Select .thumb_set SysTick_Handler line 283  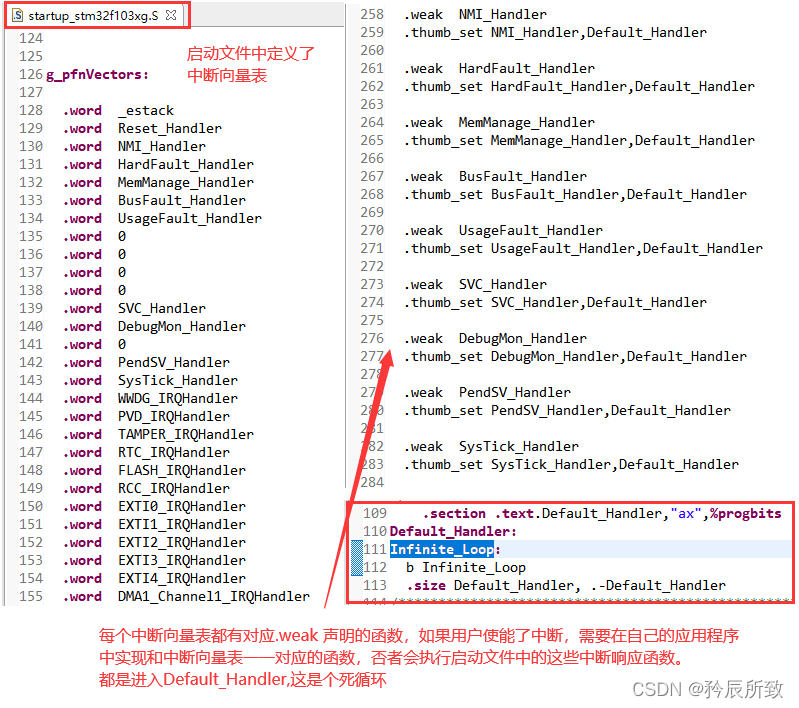(571, 465)
